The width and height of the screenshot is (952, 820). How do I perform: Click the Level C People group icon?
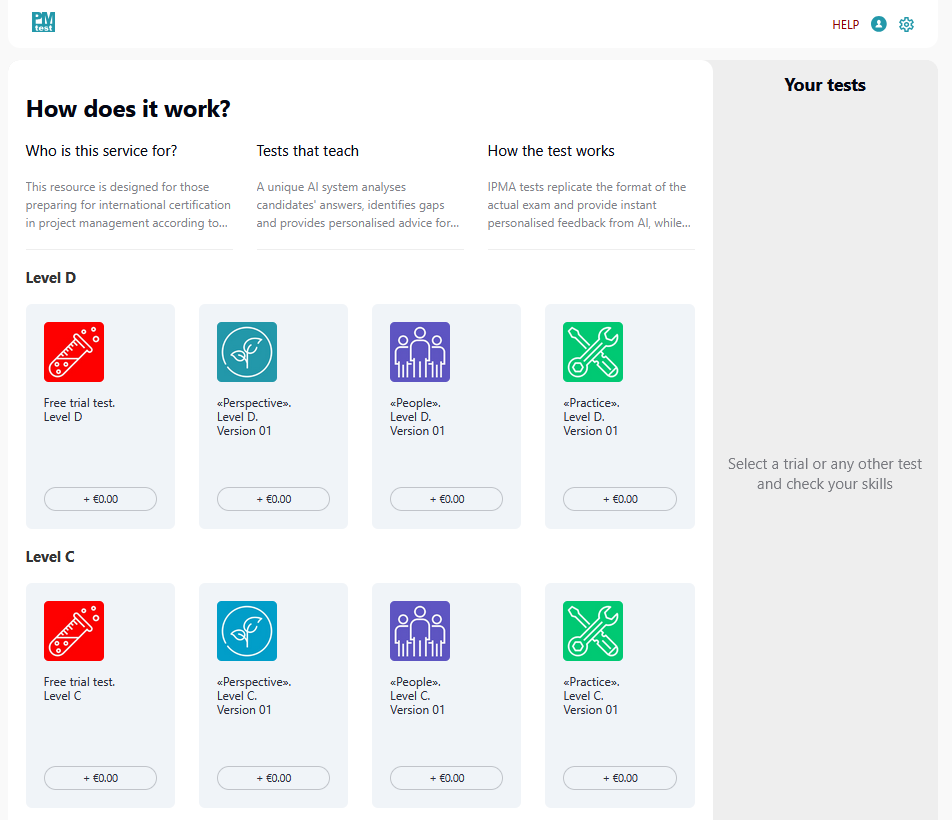[420, 631]
